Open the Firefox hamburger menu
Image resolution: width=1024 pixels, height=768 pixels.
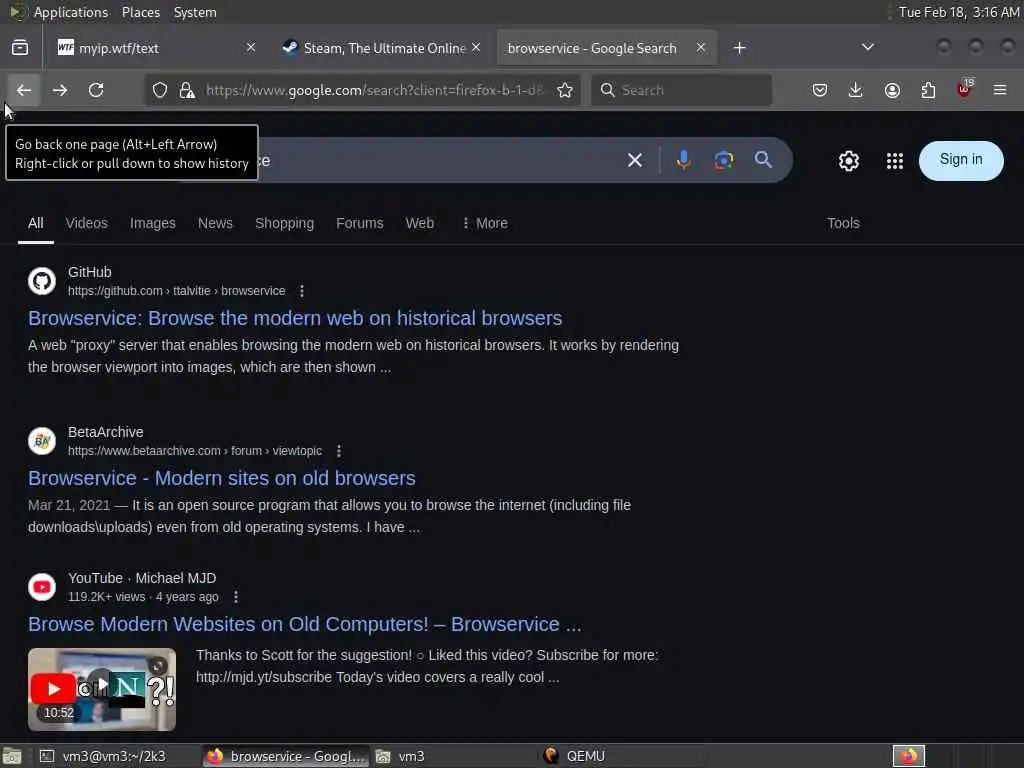1000,90
